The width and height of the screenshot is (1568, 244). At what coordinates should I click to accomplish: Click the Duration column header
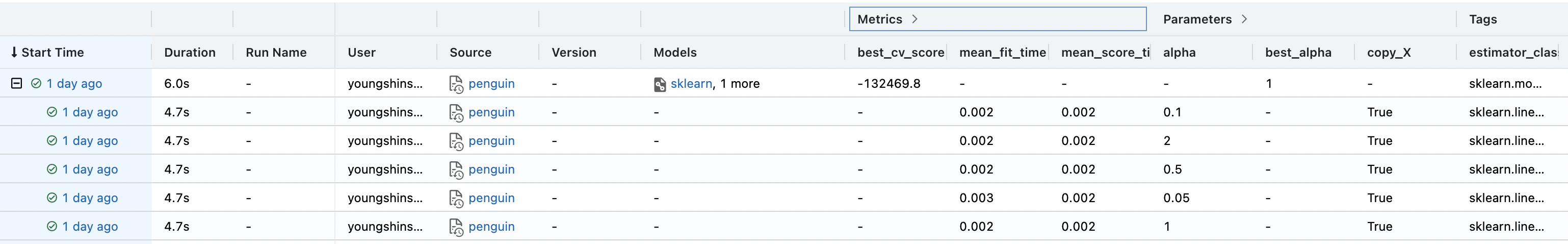click(x=189, y=53)
